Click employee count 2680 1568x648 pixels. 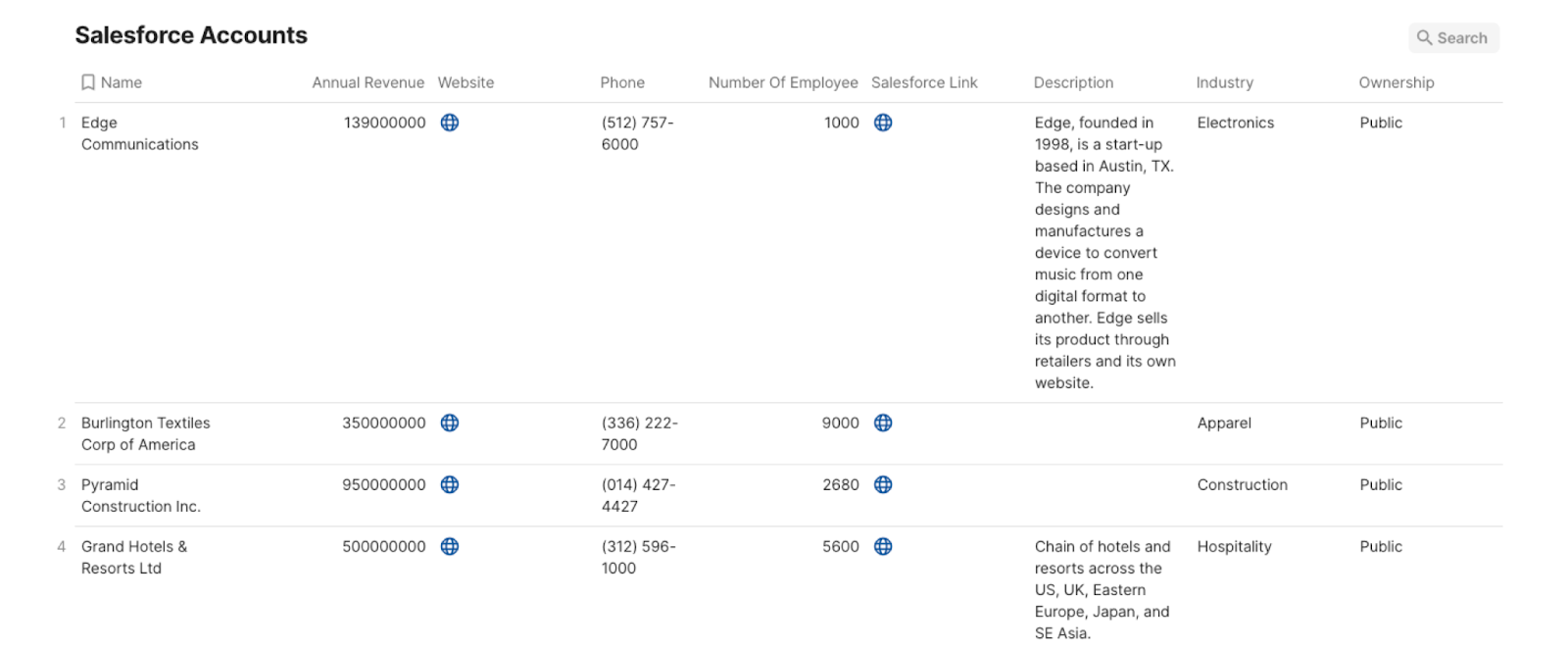click(841, 484)
